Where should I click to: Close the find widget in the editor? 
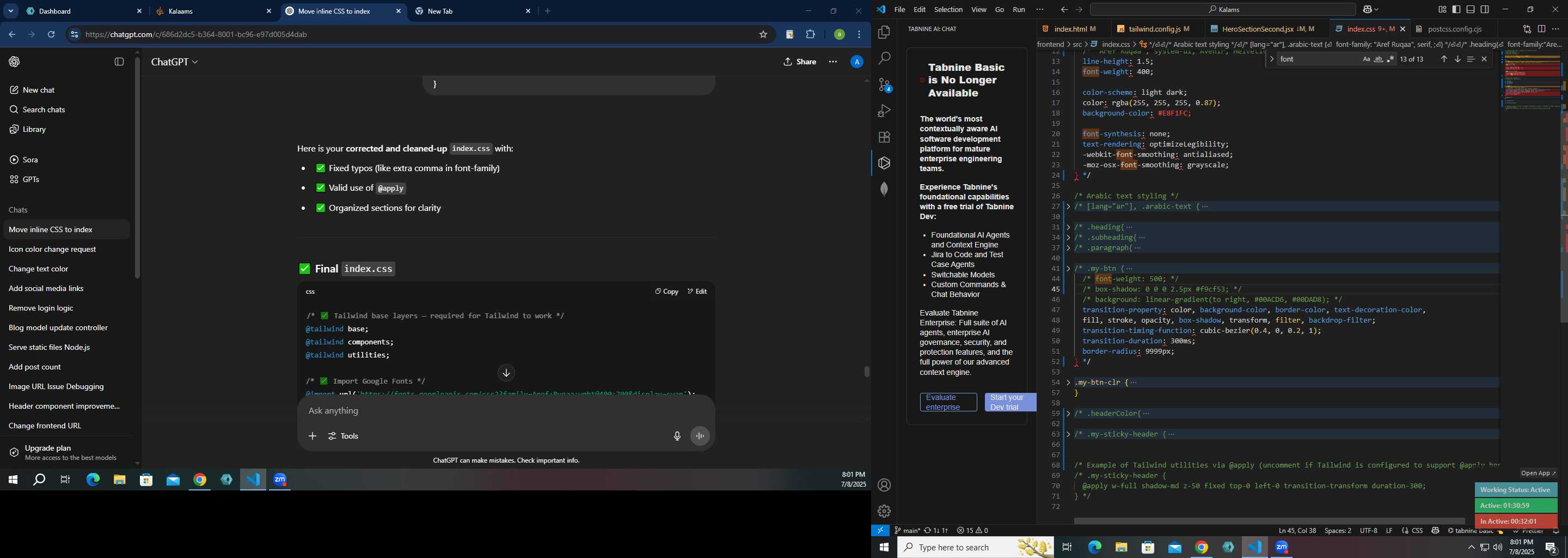[x=1484, y=59]
